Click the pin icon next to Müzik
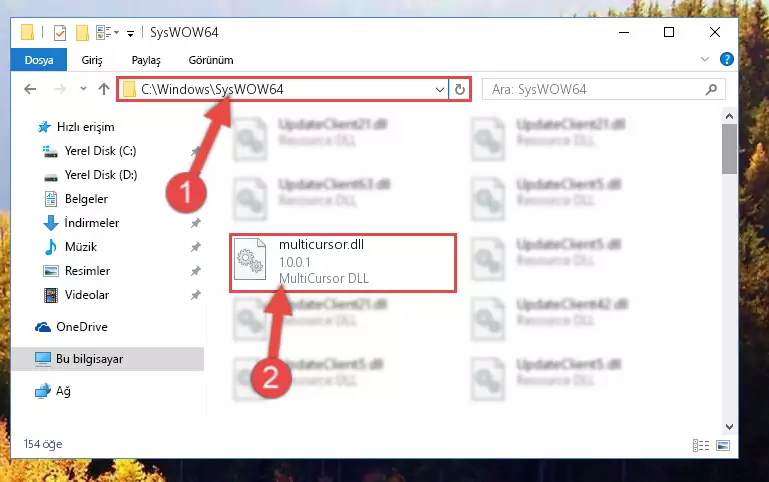 pyautogui.click(x=196, y=247)
